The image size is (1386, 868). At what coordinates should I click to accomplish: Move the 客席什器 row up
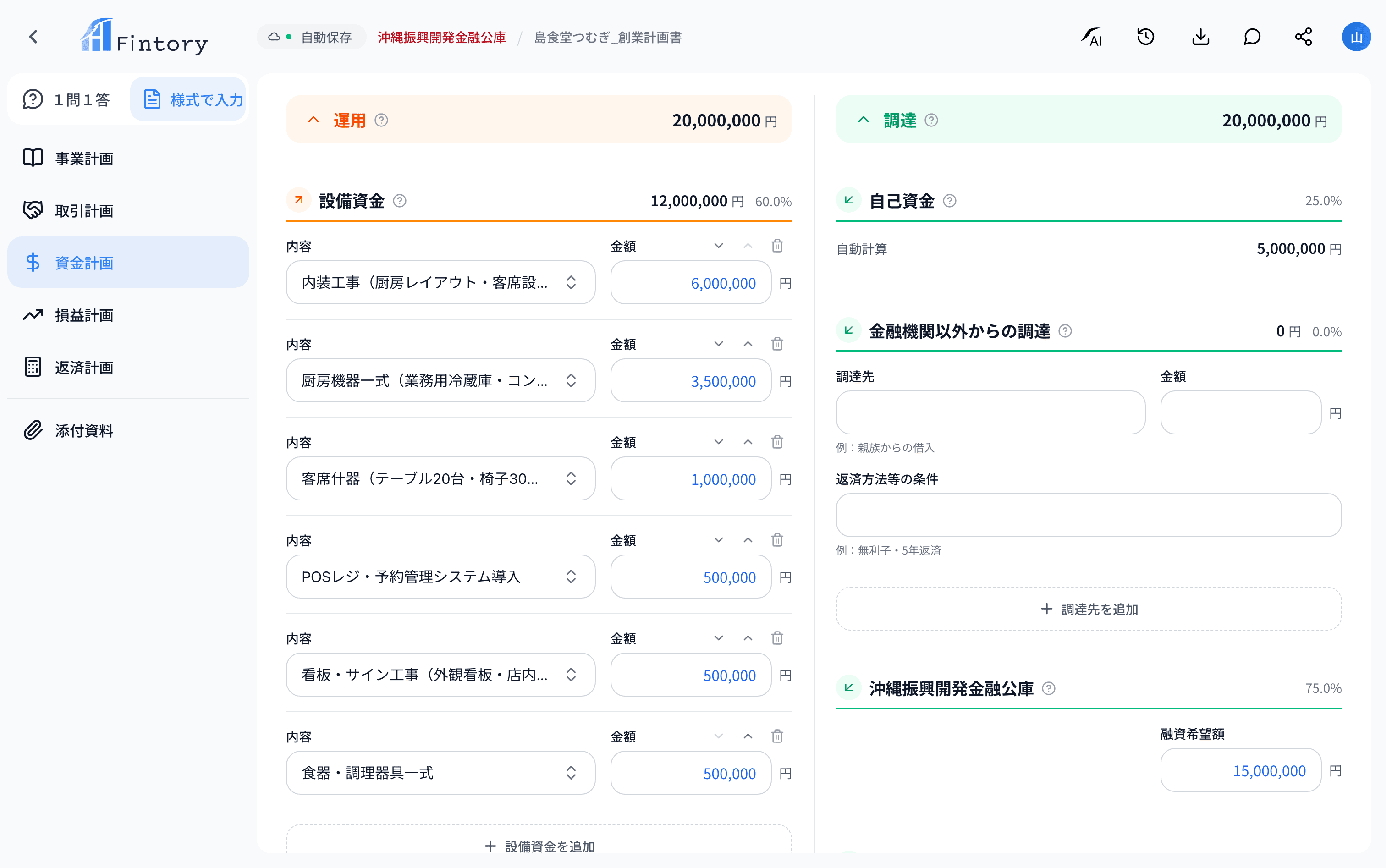point(748,442)
